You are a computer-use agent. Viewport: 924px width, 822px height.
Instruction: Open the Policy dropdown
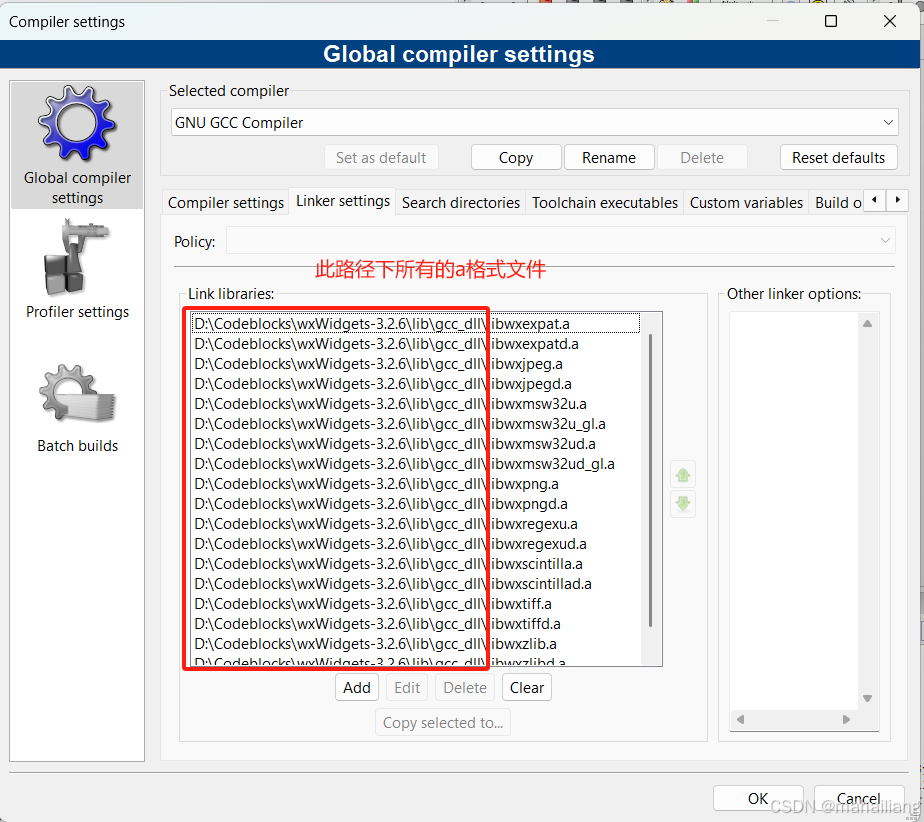(560, 240)
